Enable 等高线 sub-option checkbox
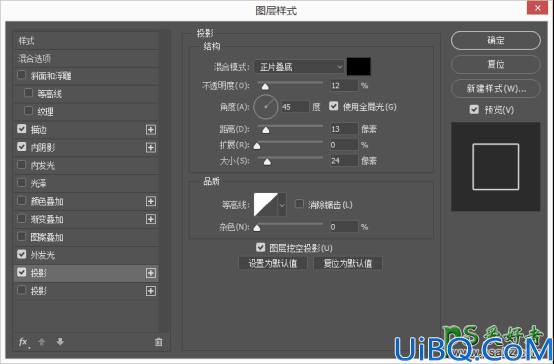This screenshot has height=364, width=554. click(28, 93)
